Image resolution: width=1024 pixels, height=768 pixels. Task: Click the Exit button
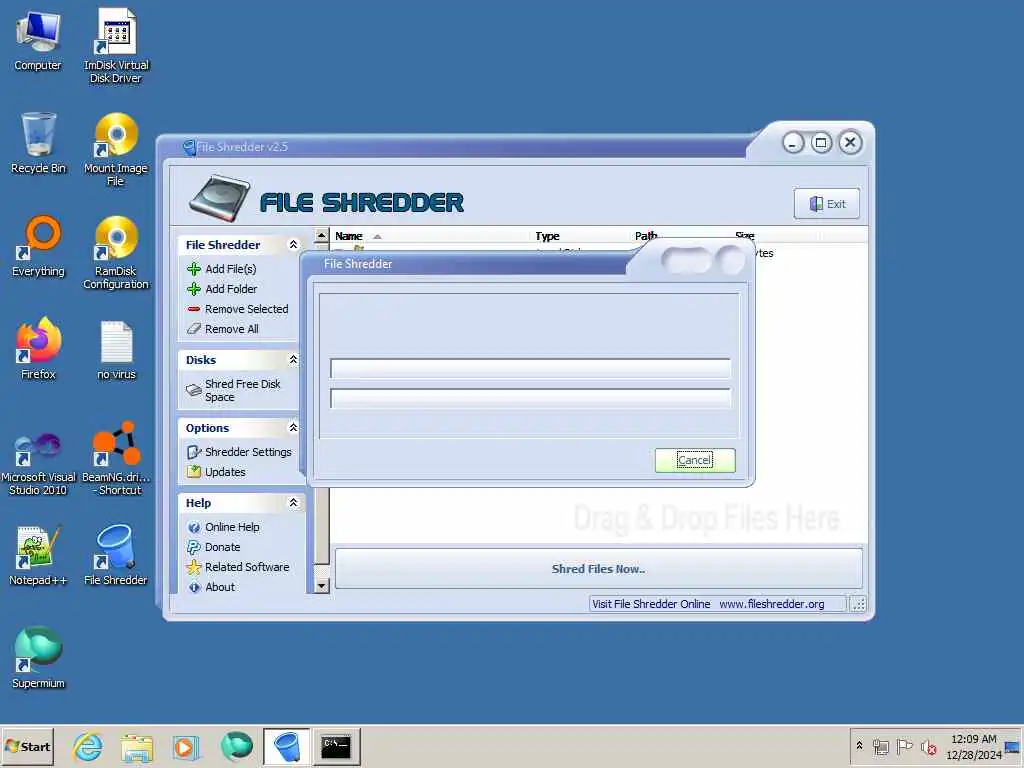[x=827, y=204]
